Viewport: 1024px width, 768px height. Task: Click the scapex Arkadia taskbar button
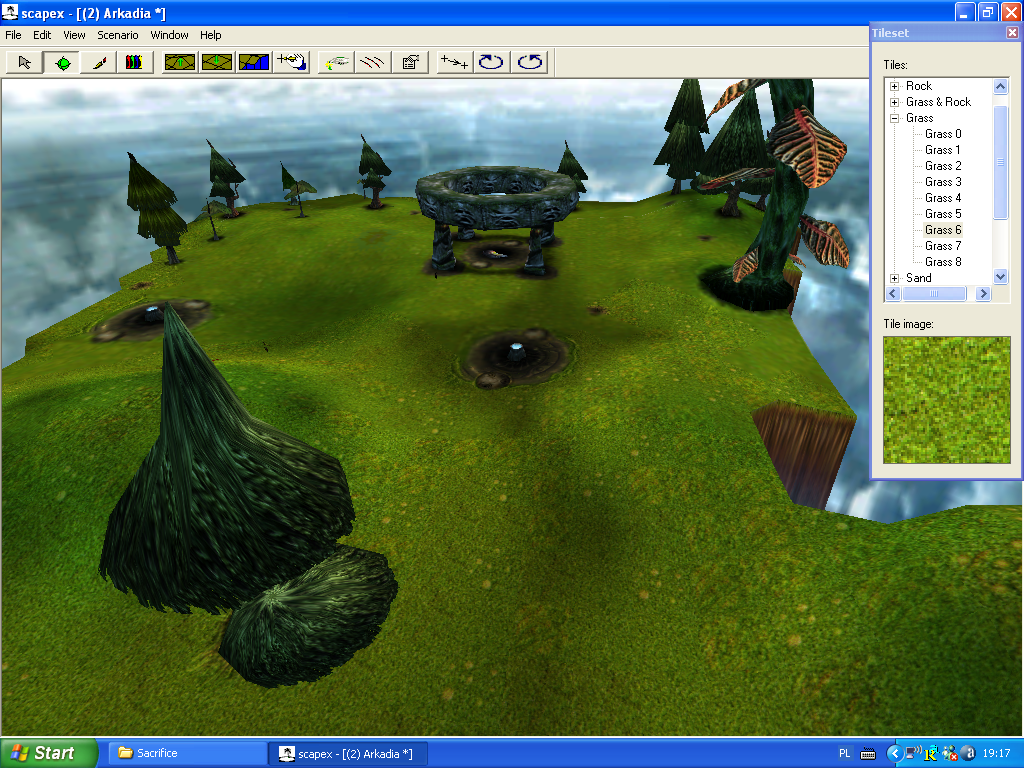point(348,754)
